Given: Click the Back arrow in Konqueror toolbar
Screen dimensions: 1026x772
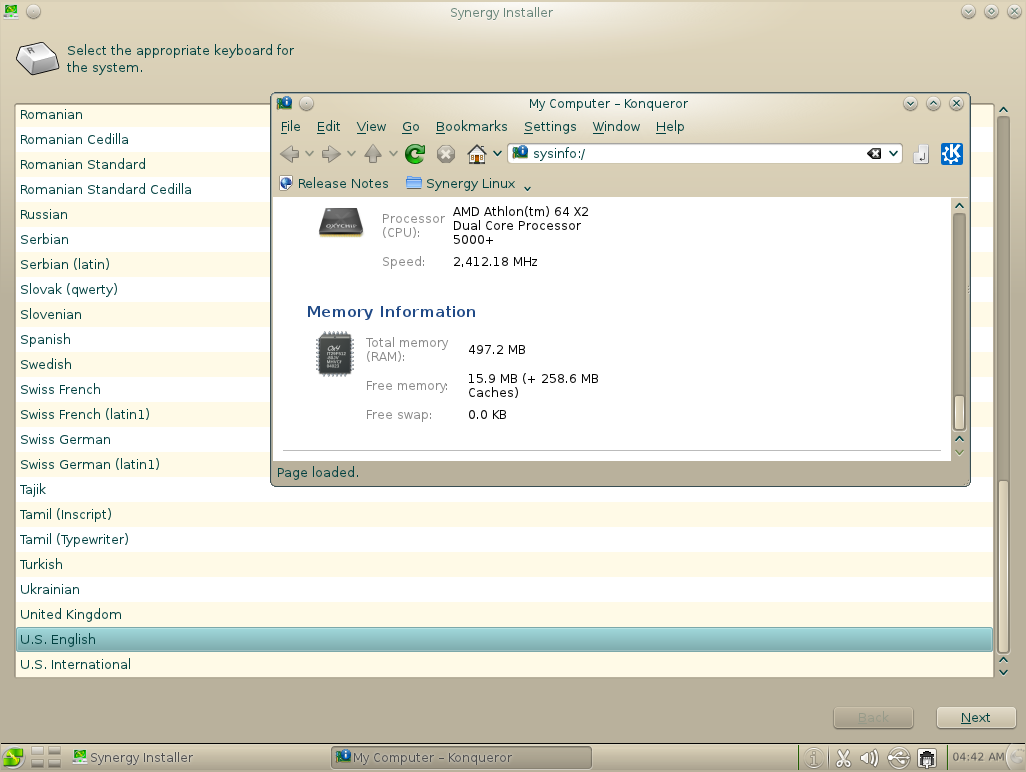Looking at the screenshot, I should (x=289, y=154).
